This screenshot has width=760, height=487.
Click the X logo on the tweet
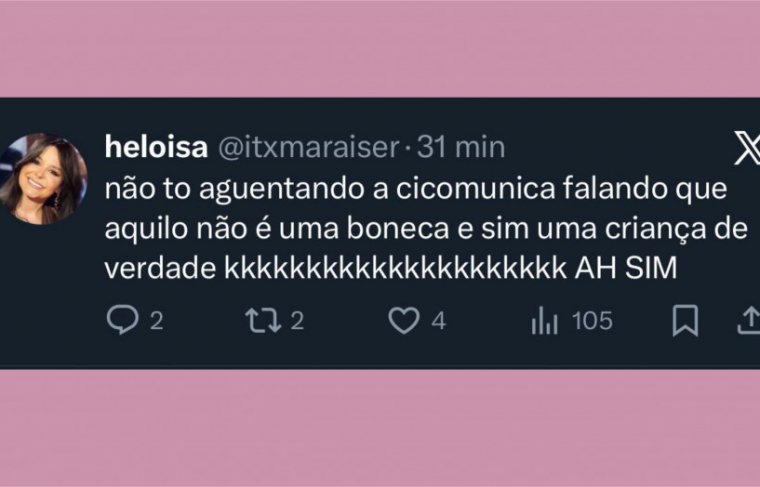745,151
